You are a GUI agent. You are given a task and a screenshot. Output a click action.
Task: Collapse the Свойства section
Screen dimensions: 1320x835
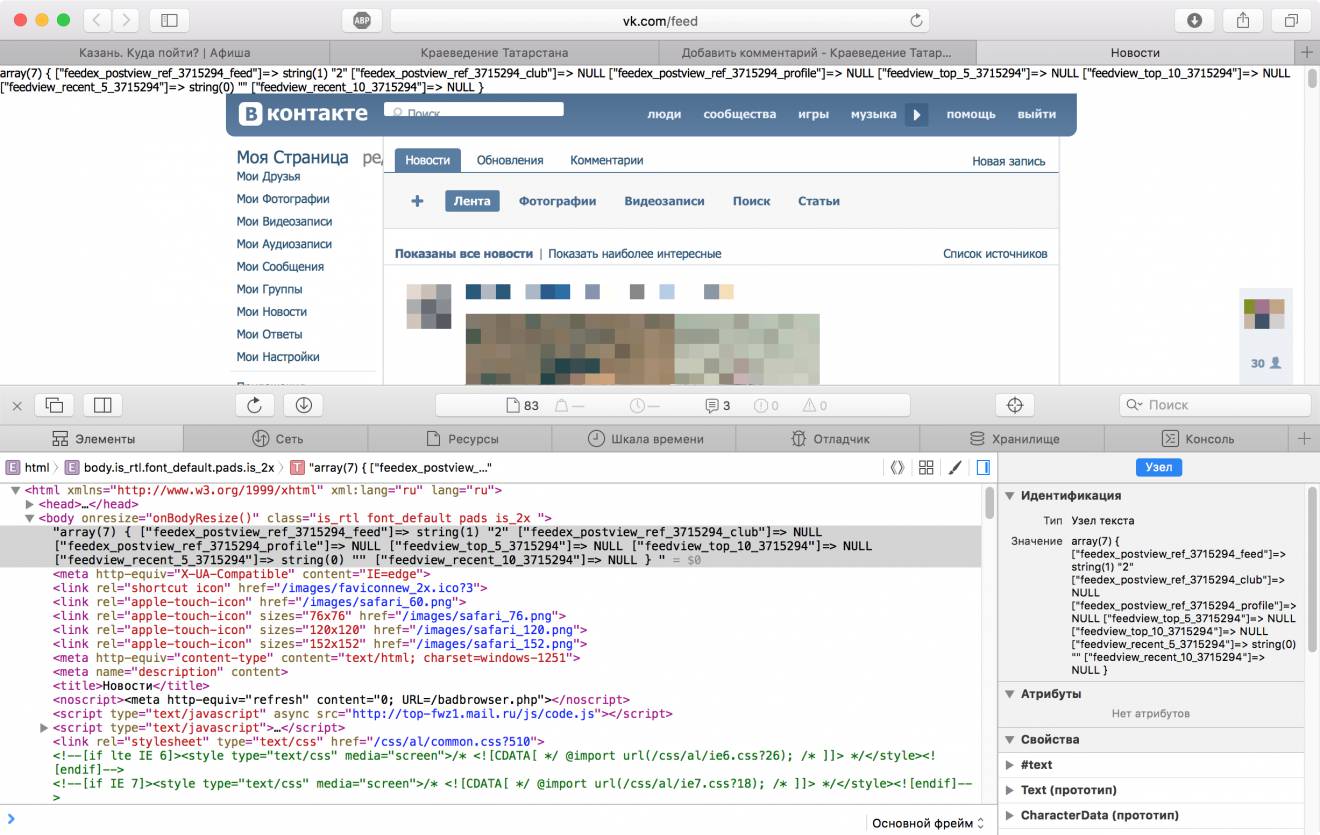[x=1010, y=739]
